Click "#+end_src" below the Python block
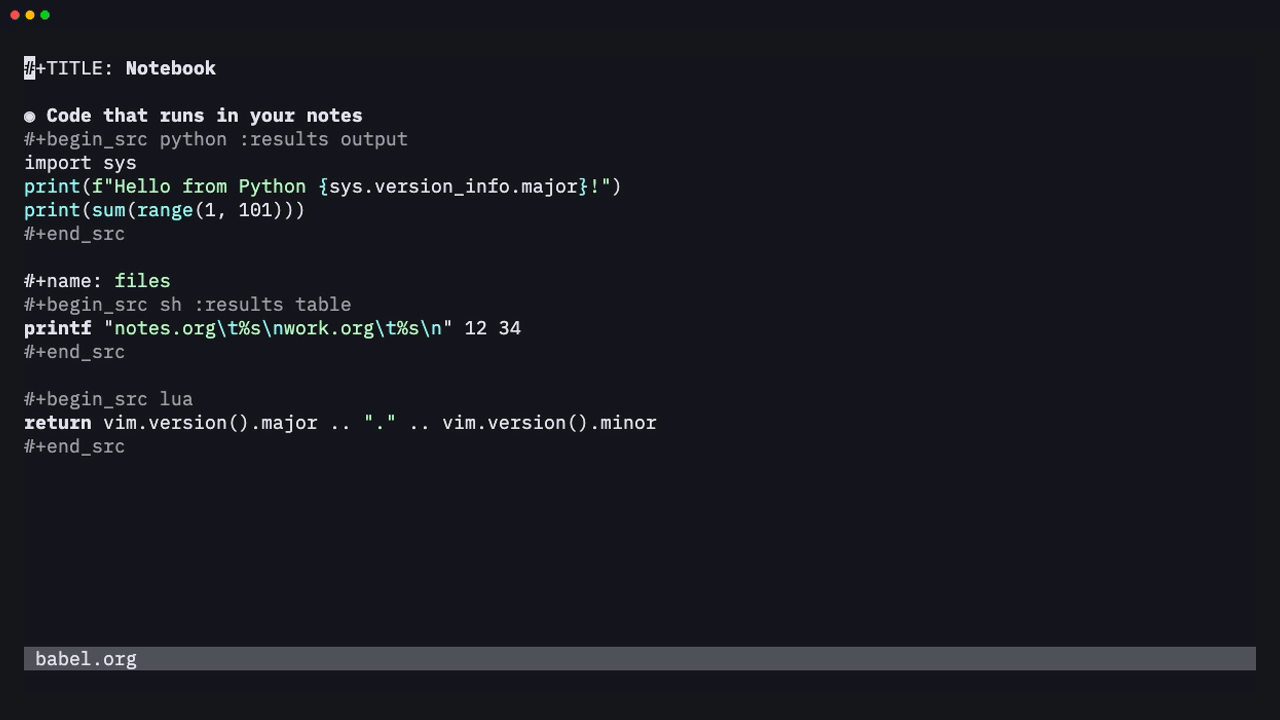Viewport: 1280px width, 720px height. 75,234
